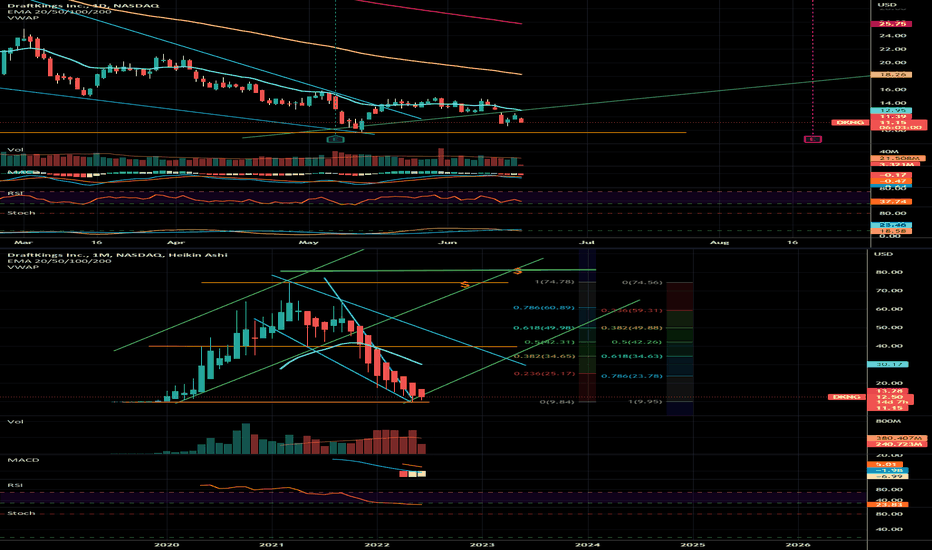Click USD currency label on daily price axis
932x550 pixels.
pos(887,5)
